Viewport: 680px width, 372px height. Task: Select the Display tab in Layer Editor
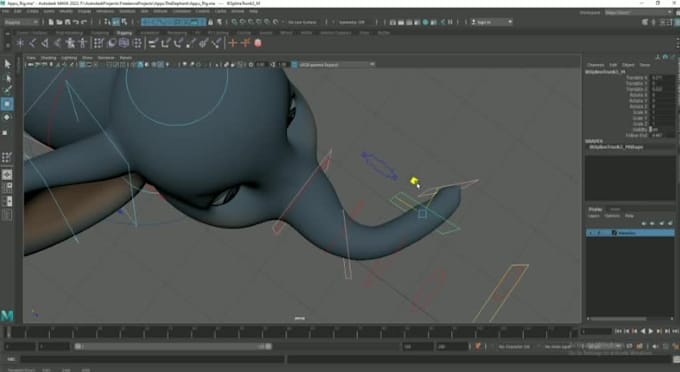[595, 209]
